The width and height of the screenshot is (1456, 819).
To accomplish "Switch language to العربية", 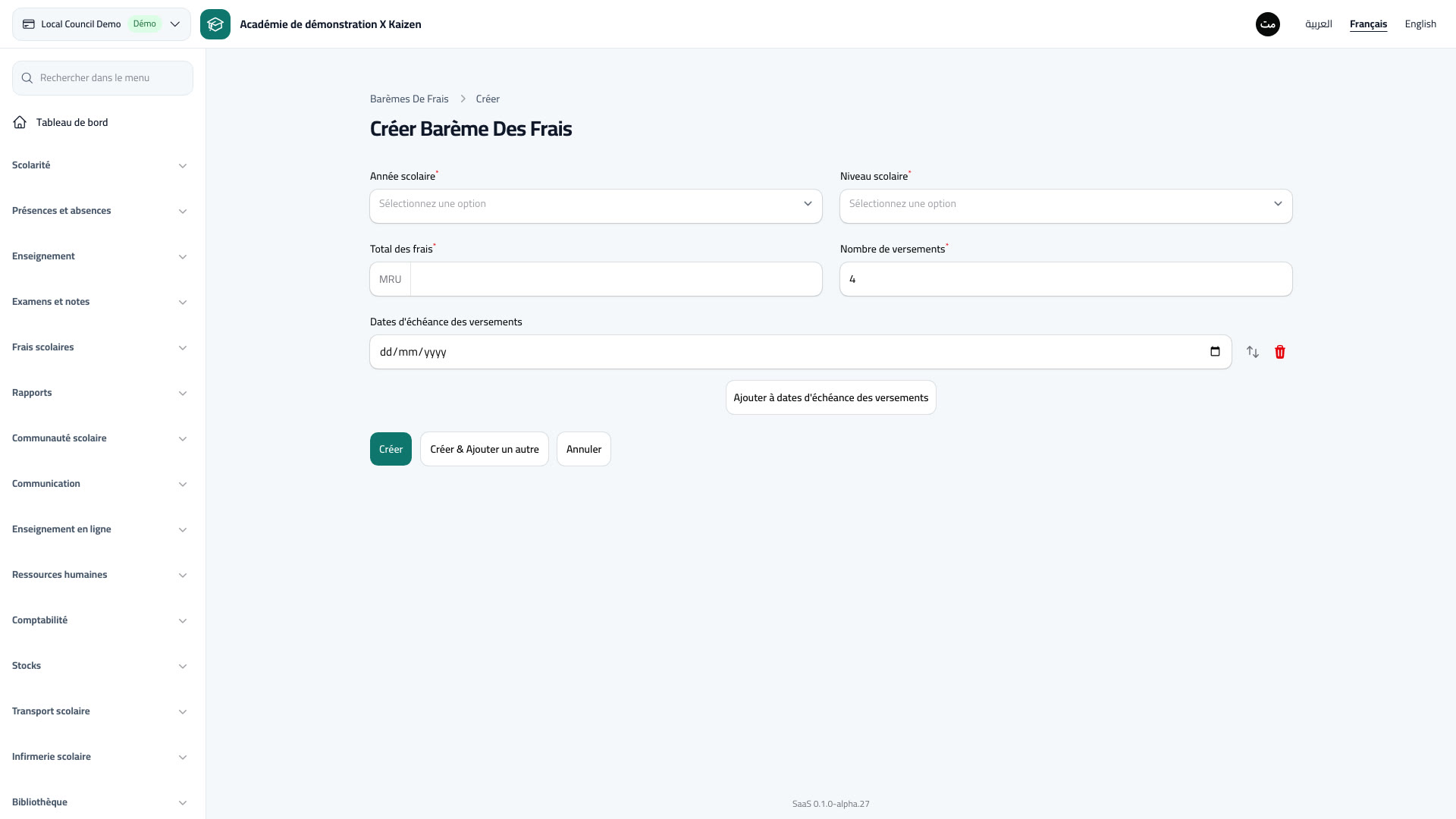I will coord(1319,24).
